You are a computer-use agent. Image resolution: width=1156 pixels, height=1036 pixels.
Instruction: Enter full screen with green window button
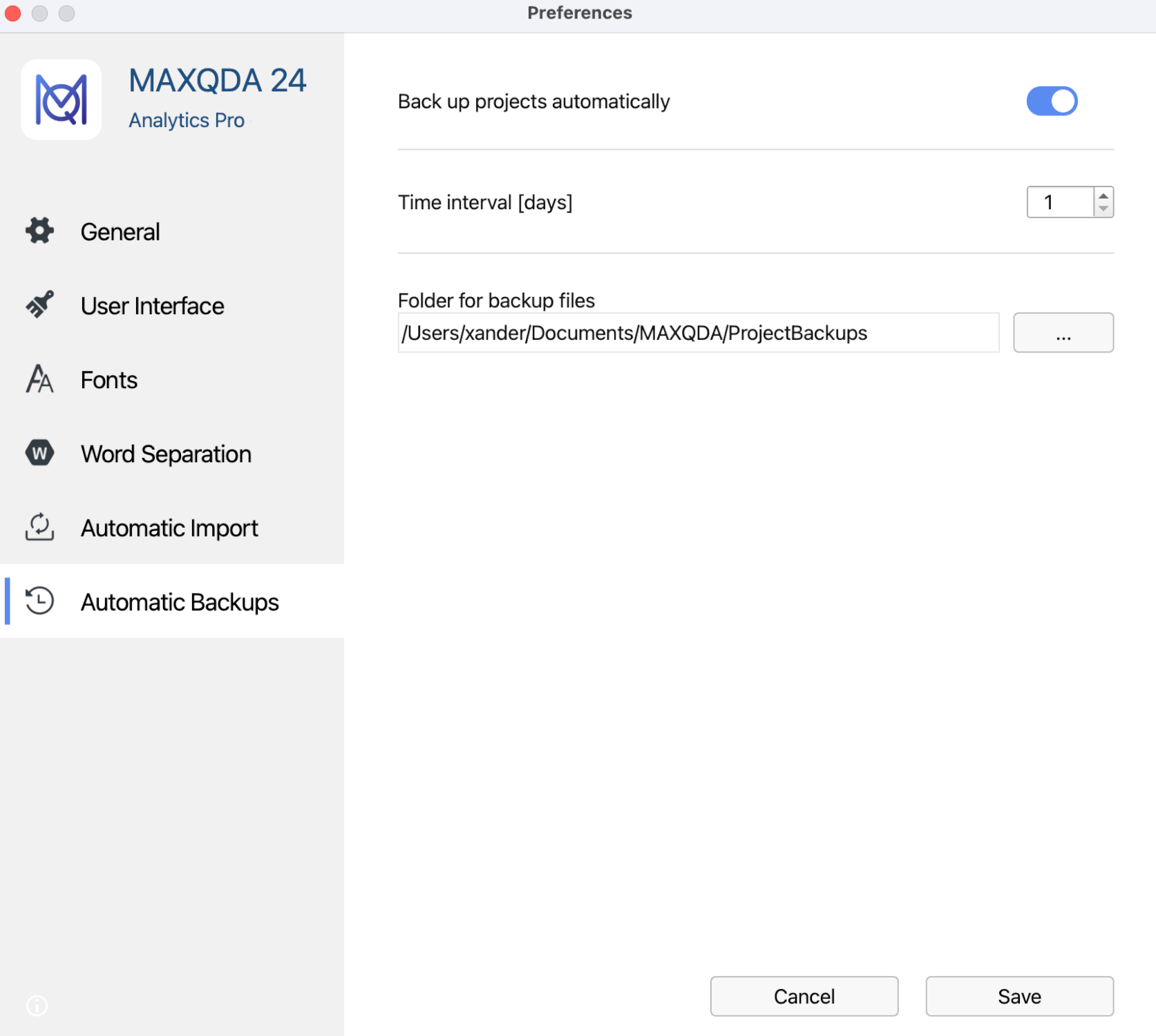pyautogui.click(x=67, y=13)
